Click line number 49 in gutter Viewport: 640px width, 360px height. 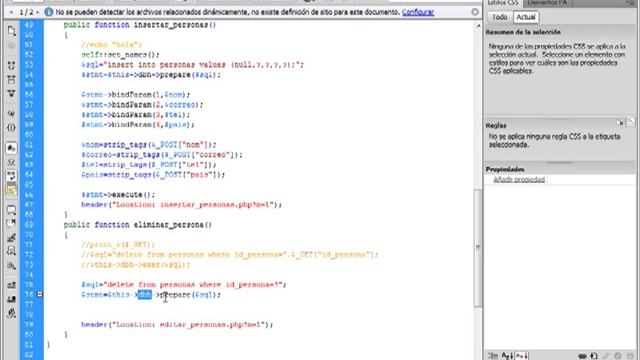pos(29,25)
